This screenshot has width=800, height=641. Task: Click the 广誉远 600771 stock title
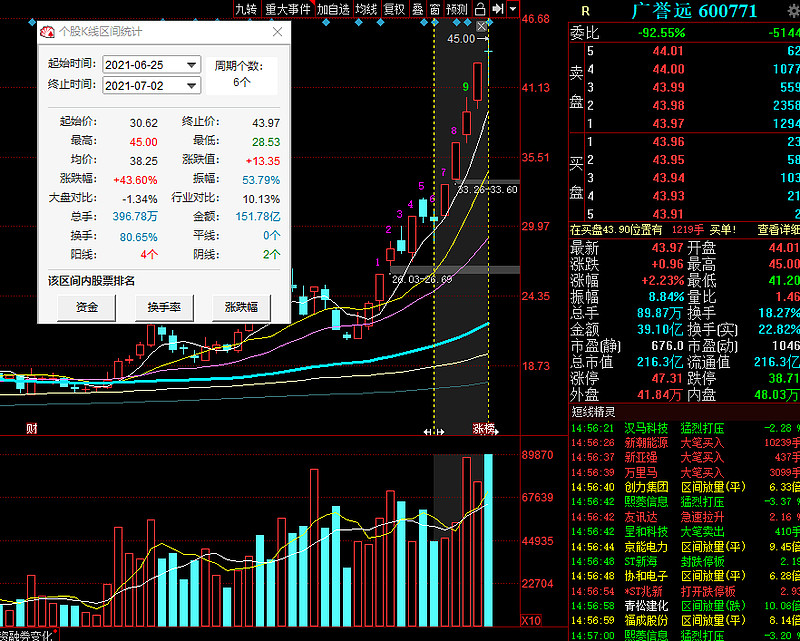click(x=694, y=11)
